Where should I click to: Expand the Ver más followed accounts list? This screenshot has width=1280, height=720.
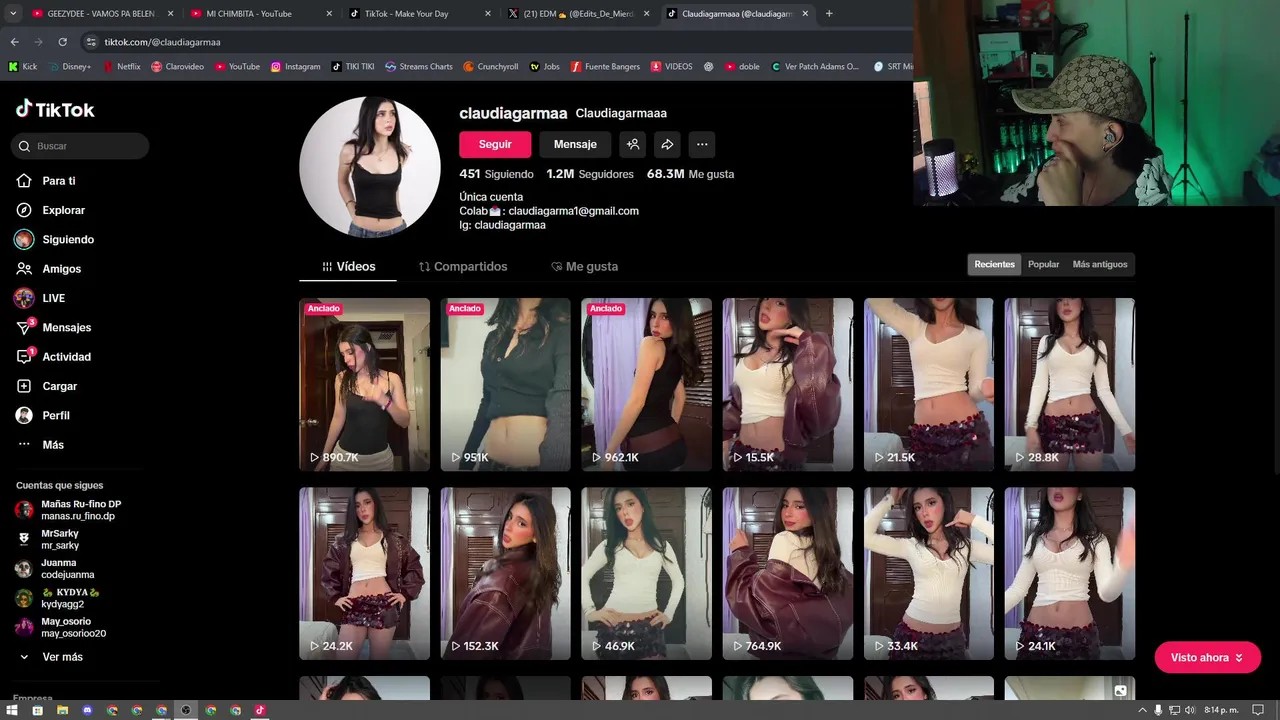[x=52, y=657]
